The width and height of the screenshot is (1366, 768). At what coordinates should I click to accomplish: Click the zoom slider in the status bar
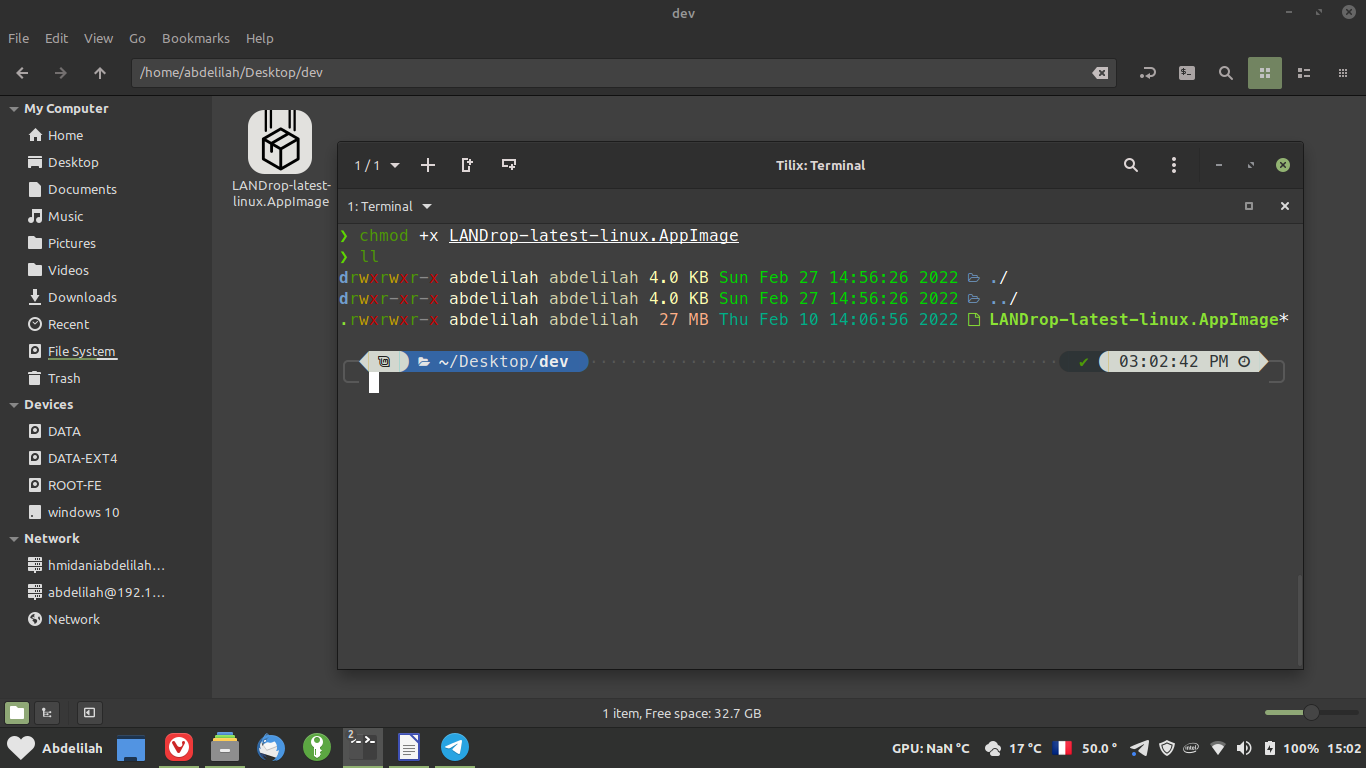(1310, 712)
